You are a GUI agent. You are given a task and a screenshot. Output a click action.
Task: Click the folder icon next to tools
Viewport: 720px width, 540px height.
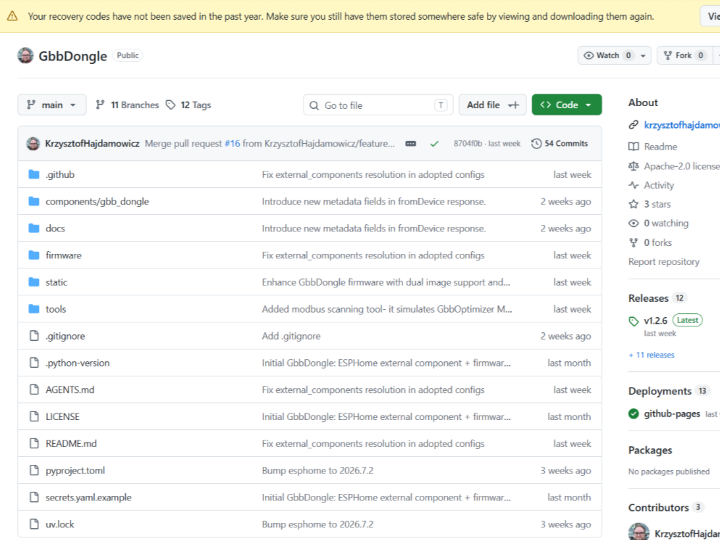pos(34,309)
